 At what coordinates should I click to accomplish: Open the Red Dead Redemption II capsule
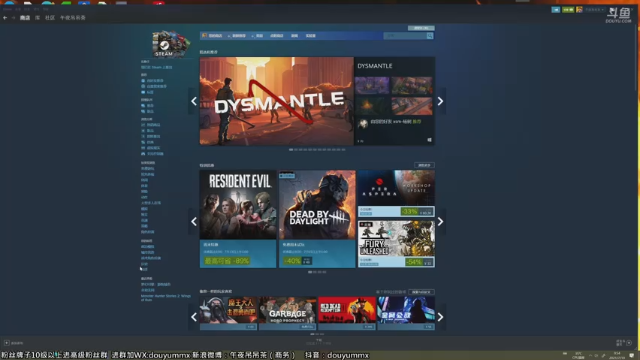click(x=347, y=313)
